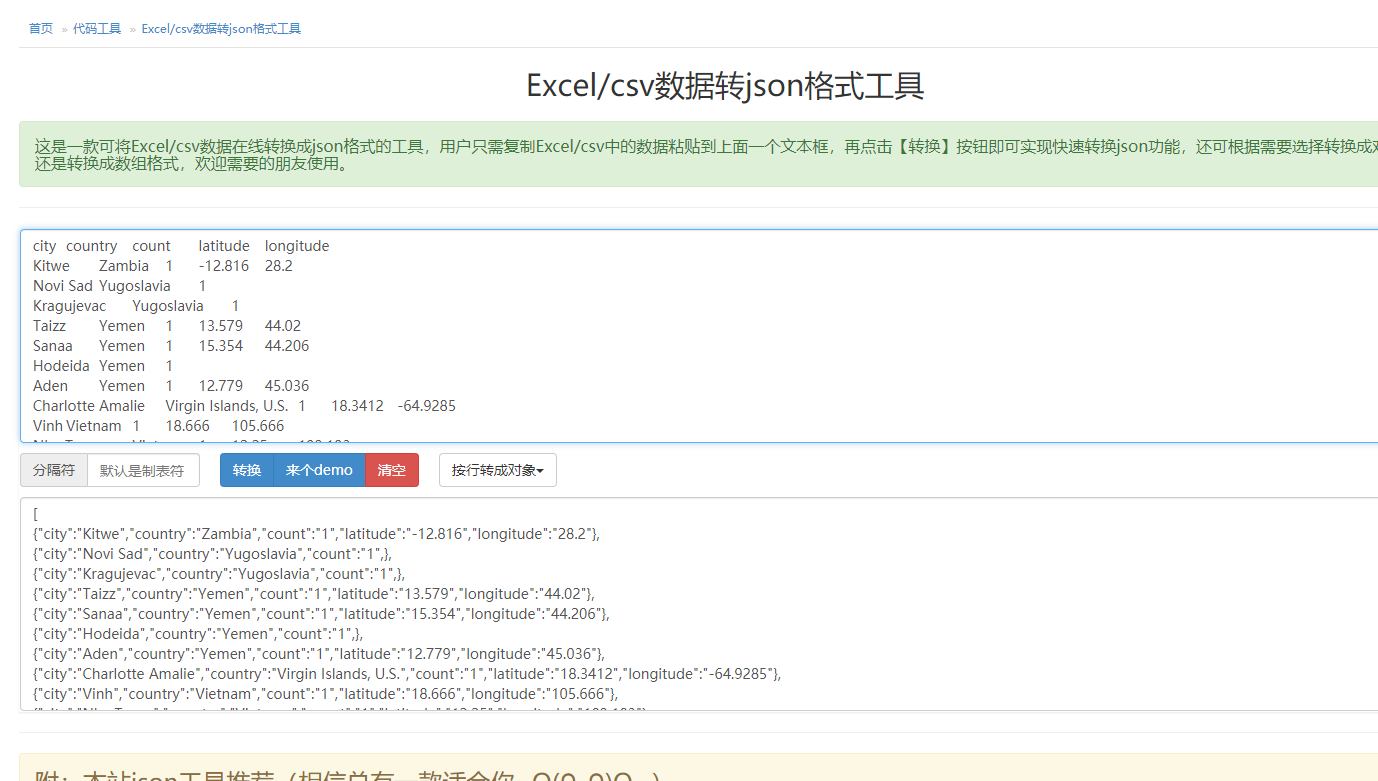Click the page heading Excel/csv数据转json格式工具
This screenshot has width=1378, height=781.
(725, 86)
